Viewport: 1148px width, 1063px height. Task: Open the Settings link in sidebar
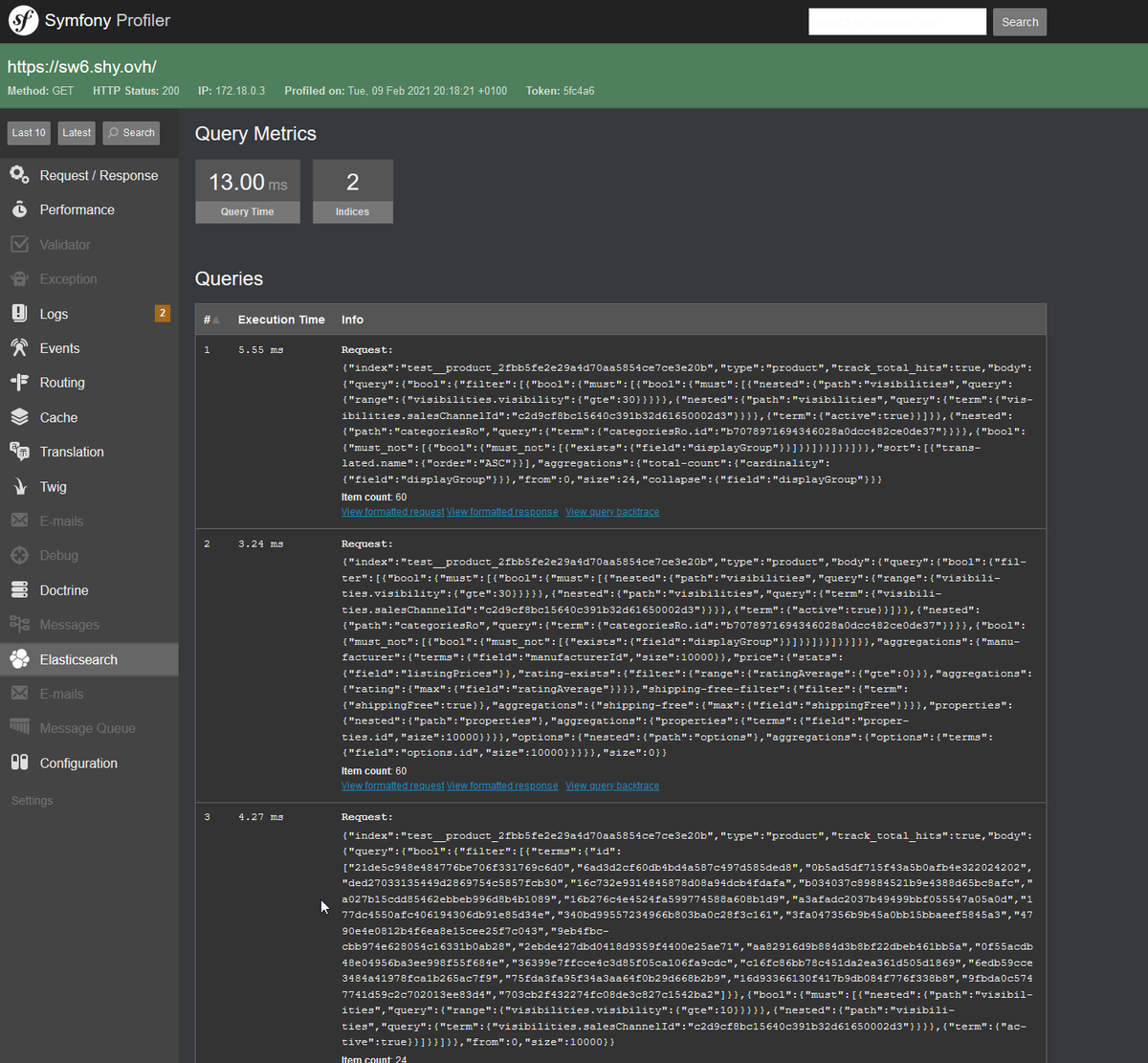click(x=32, y=801)
